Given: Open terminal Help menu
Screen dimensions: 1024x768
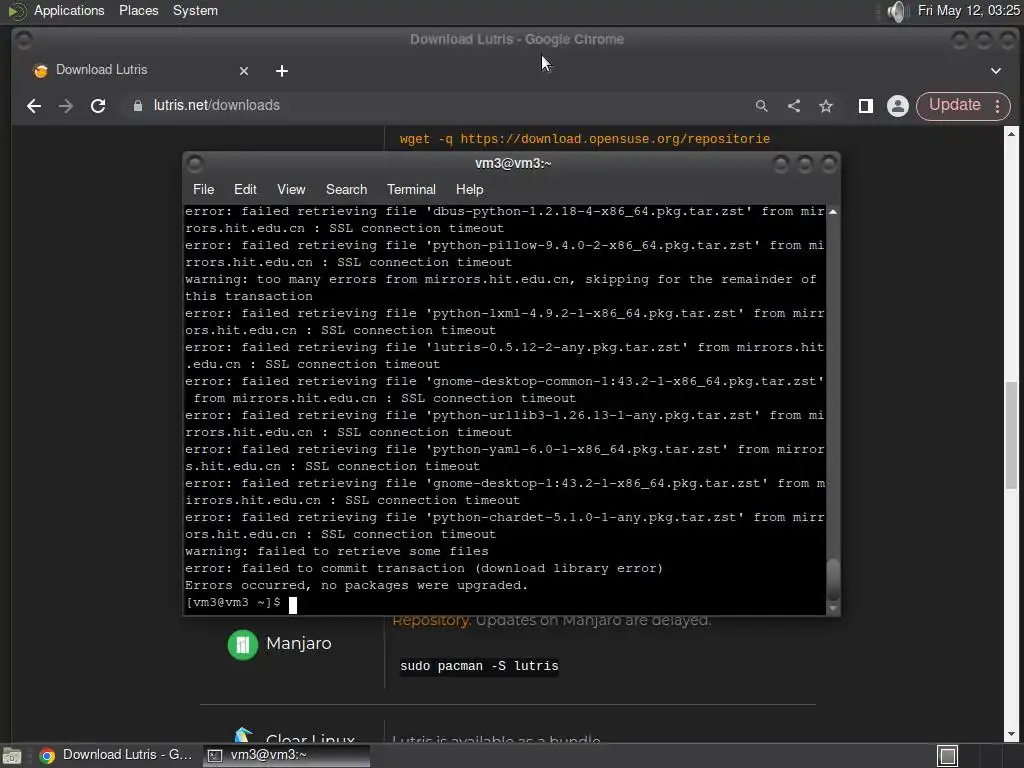Looking at the screenshot, I should pos(470,189).
